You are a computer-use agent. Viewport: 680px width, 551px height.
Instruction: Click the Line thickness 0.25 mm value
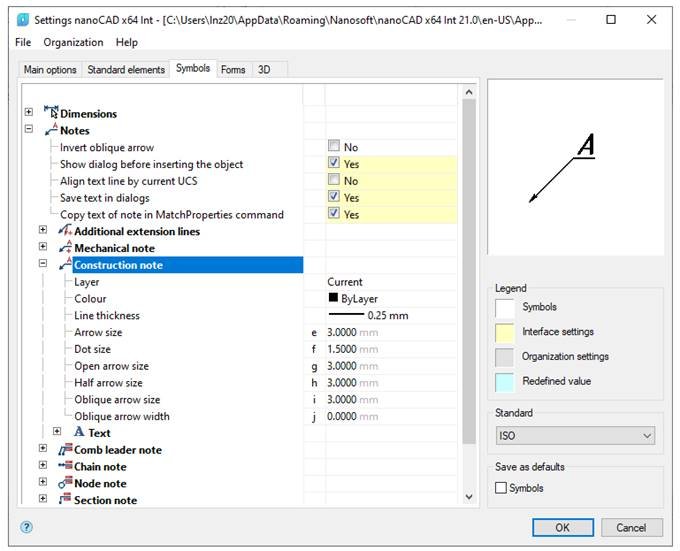pyautogui.click(x=391, y=316)
